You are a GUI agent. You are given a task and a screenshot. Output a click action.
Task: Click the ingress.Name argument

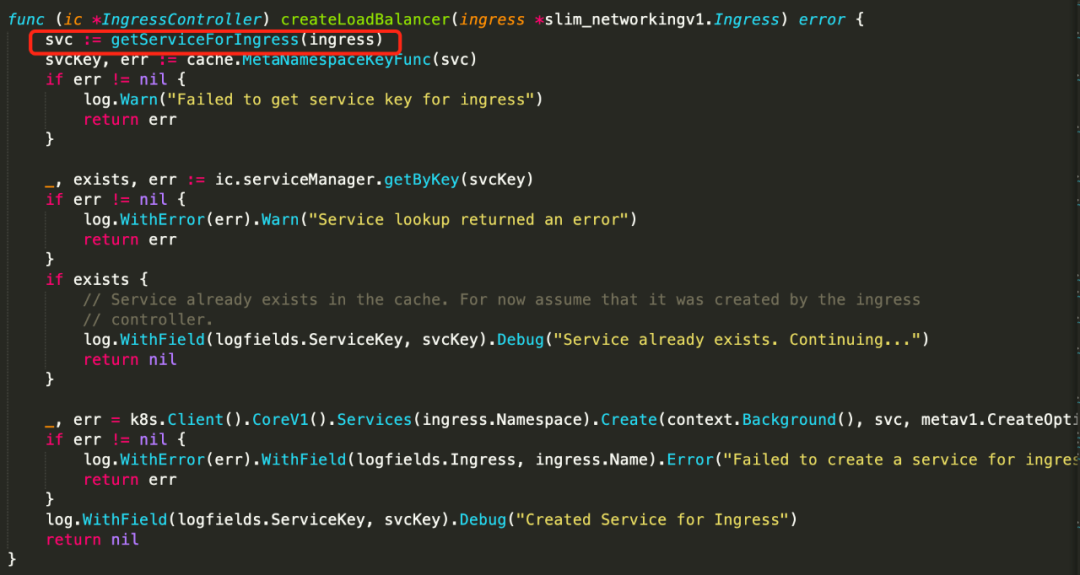[590, 459]
